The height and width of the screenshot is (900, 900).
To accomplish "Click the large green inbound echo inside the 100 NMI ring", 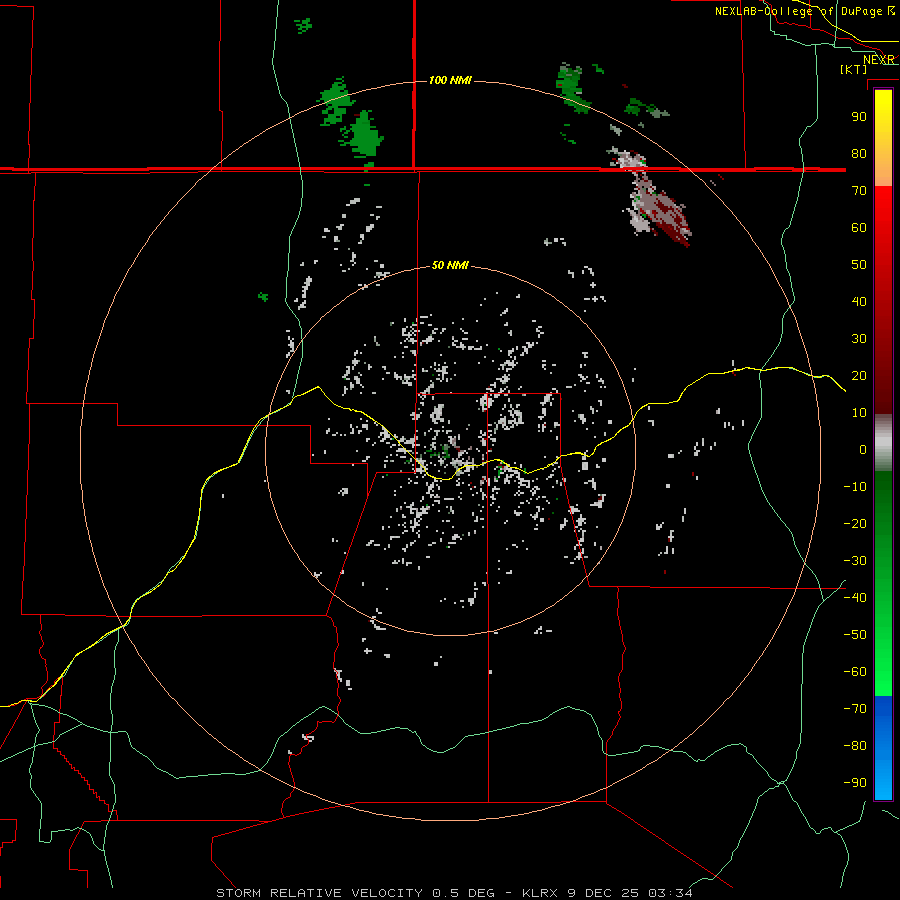I will click(366, 137).
